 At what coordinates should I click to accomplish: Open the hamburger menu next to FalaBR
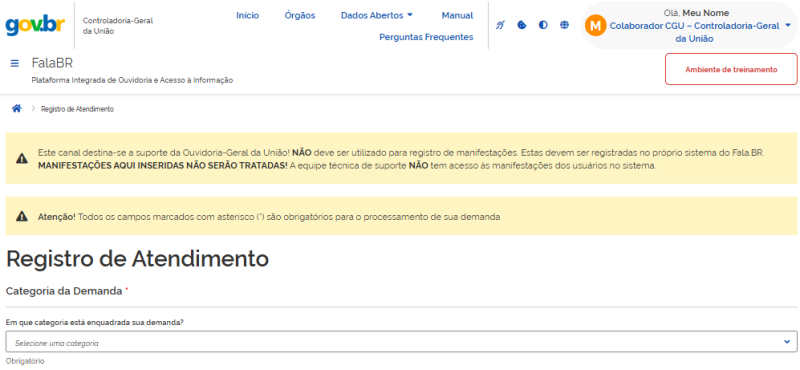click(15, 63)
